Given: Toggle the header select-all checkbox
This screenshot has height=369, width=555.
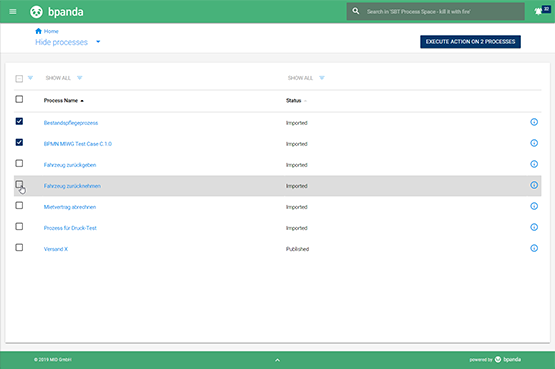Looking at the screenshot, I should [19, 99].
